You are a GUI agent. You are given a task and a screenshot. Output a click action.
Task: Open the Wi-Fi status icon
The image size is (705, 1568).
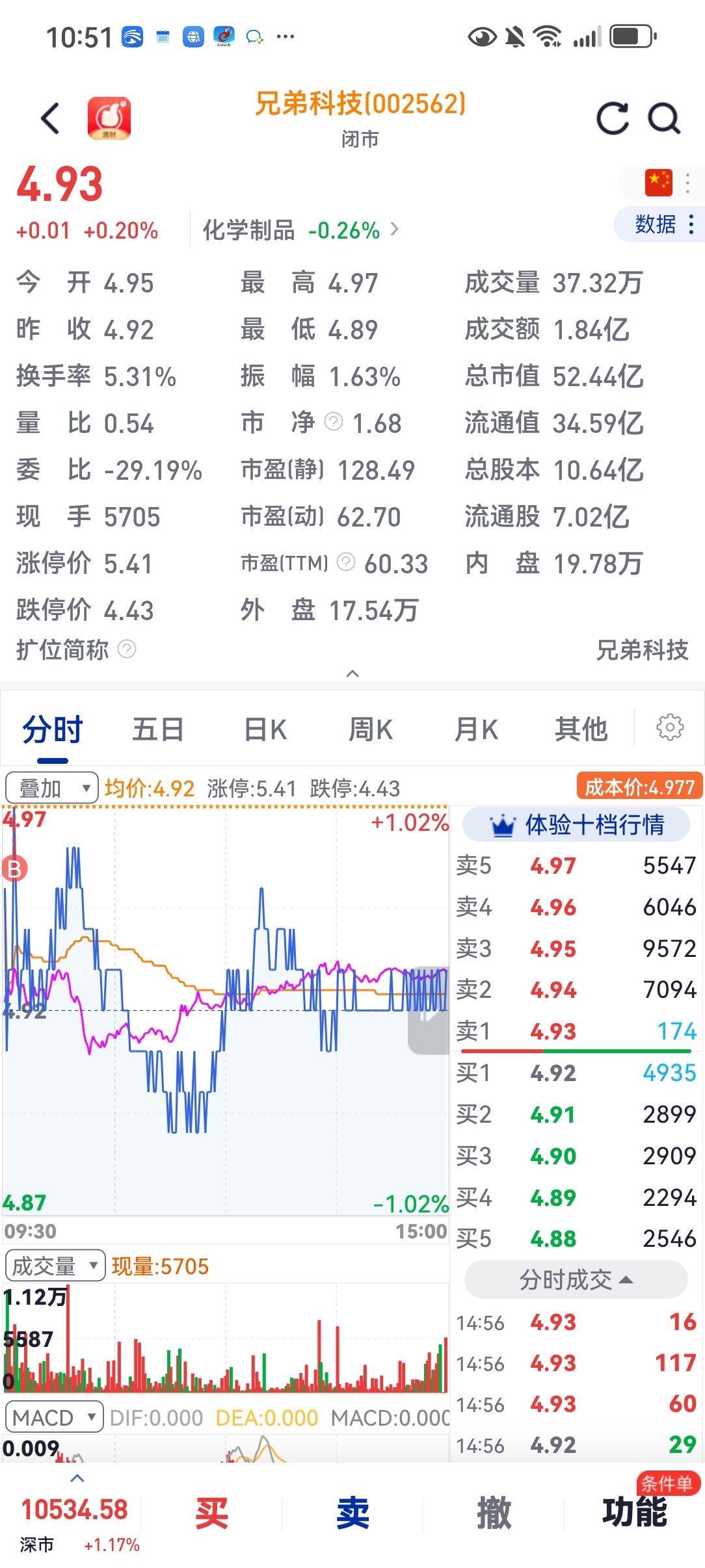point(547,36)
